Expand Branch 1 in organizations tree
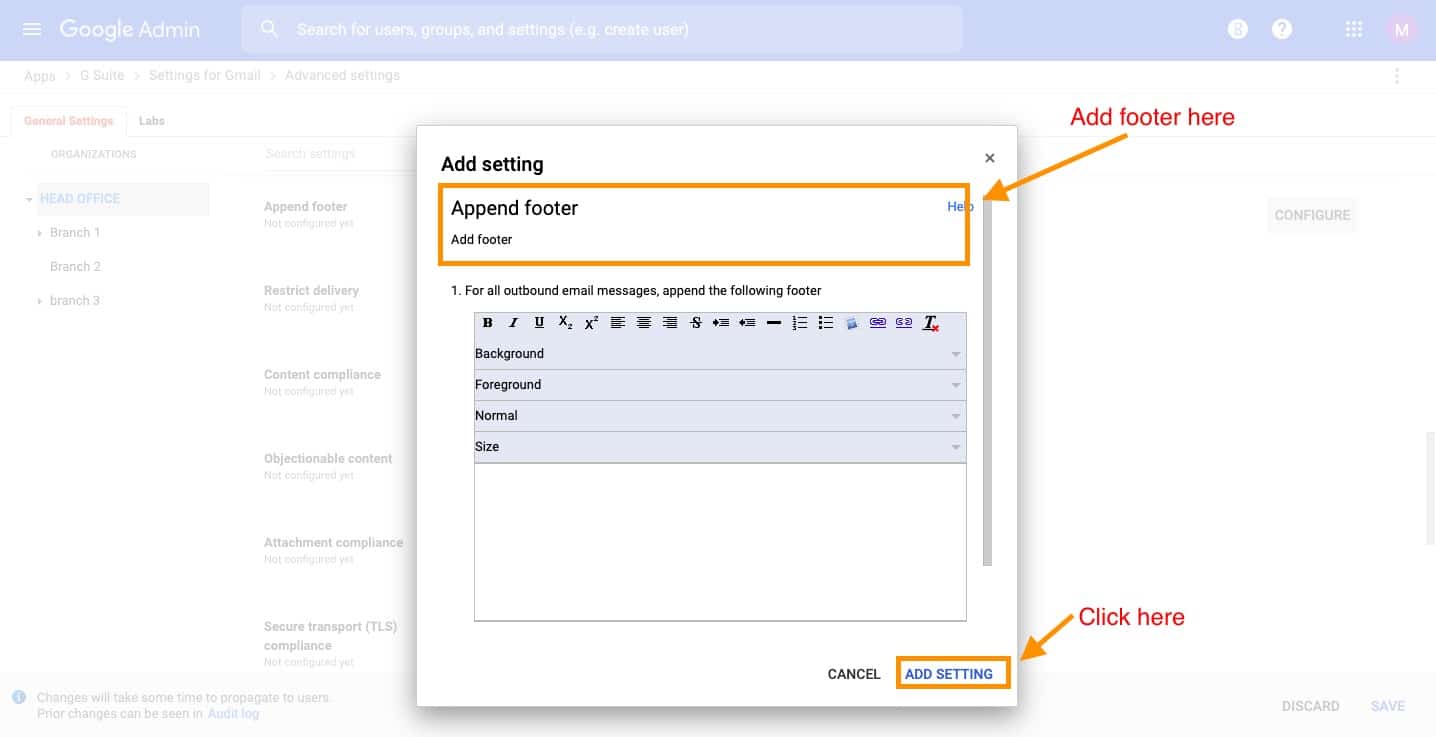This screenshot has width=1436, height=737. (40, 233)
